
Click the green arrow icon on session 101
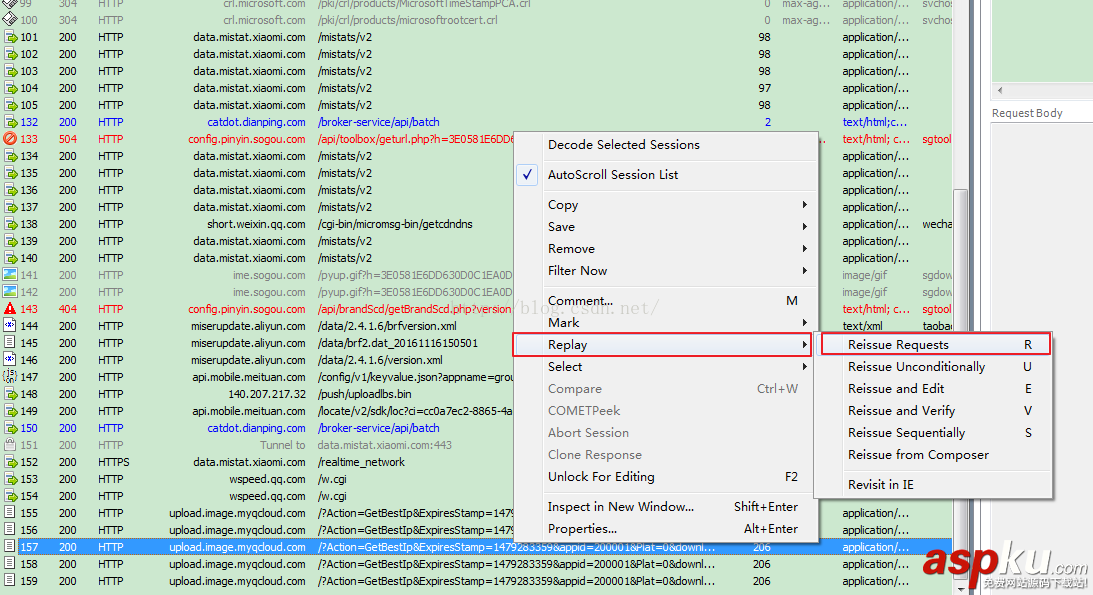(x=10, y=37)
